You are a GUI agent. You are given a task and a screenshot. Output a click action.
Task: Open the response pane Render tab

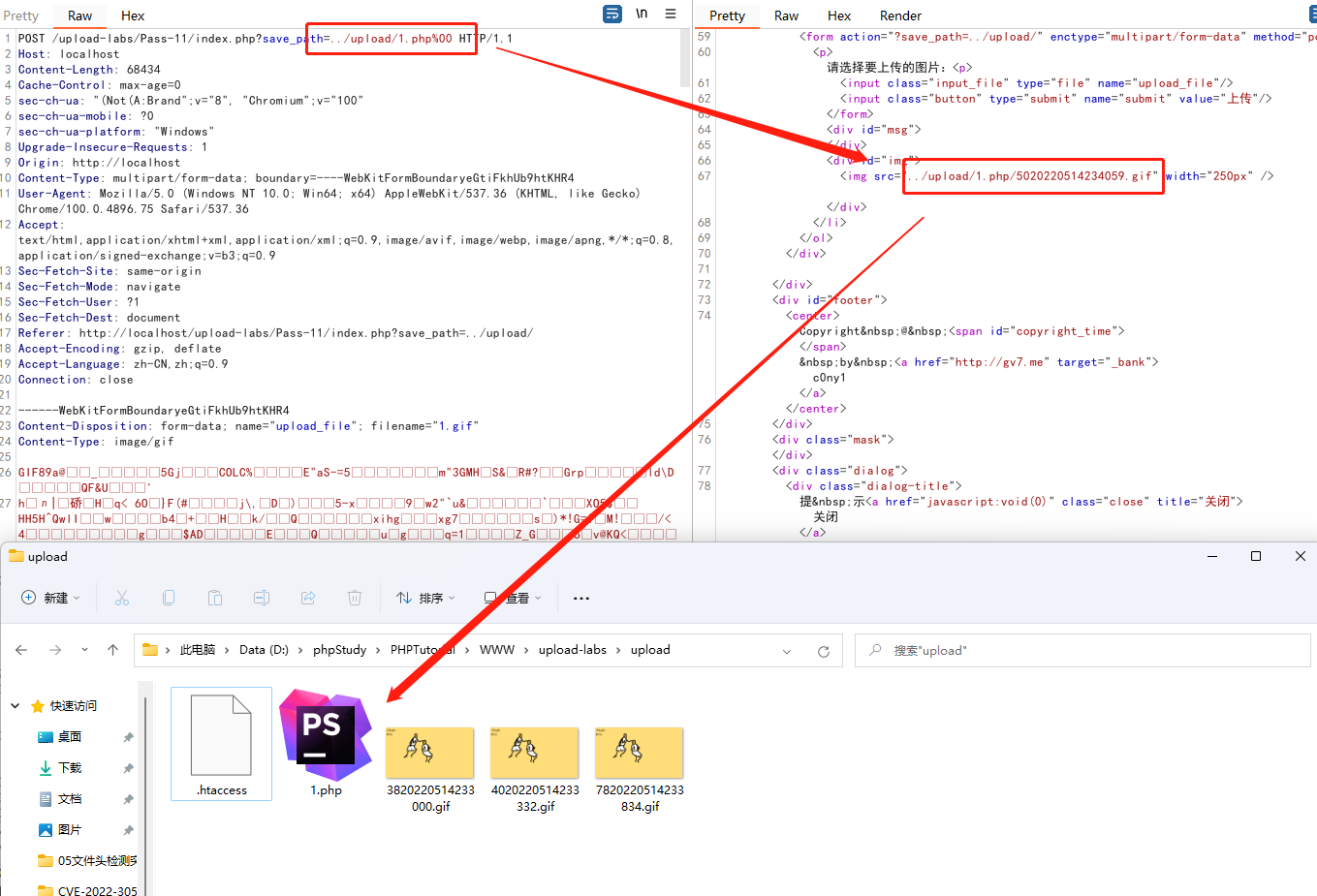(x=900, y=15)
